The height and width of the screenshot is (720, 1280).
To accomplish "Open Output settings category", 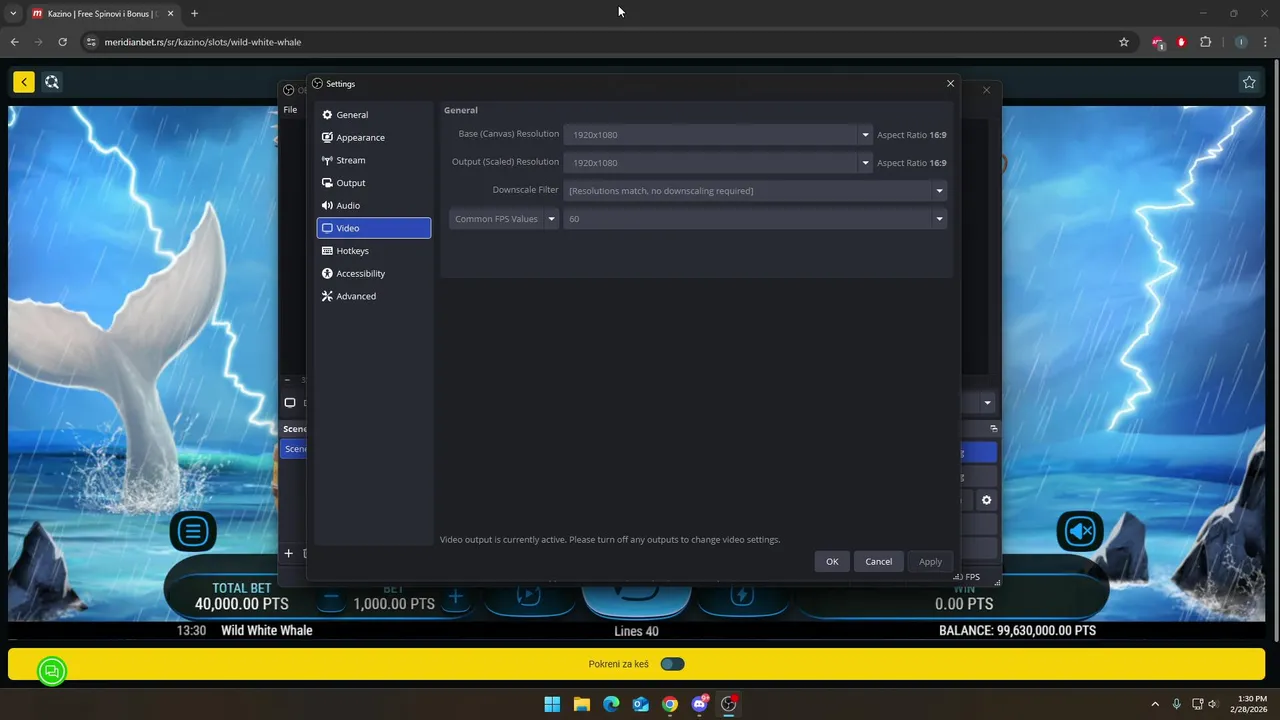I will 373,183.
